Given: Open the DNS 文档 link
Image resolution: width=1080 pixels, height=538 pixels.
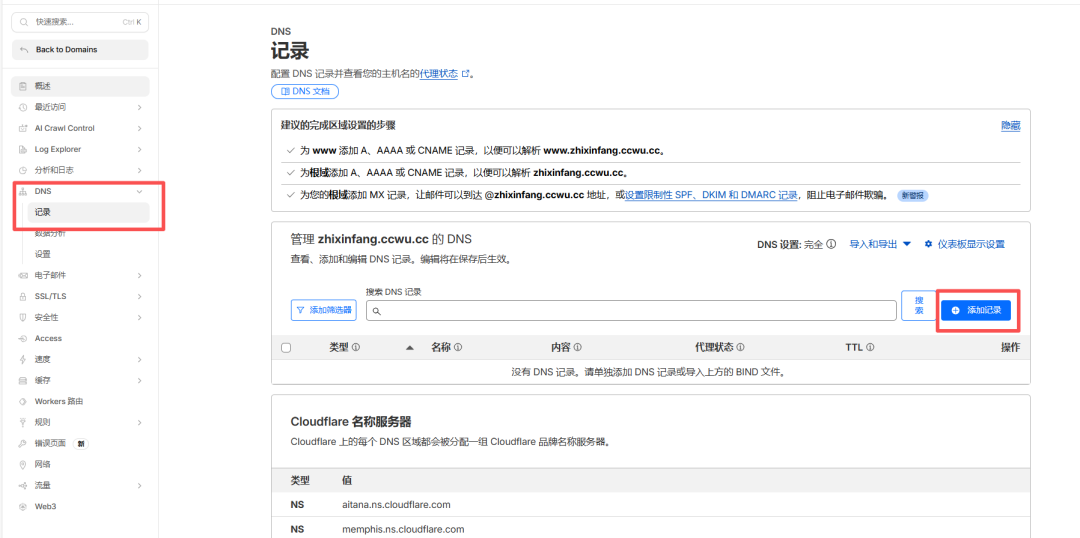Looking at the screenshot, I should pyautogui.click(x=305, y=91).
